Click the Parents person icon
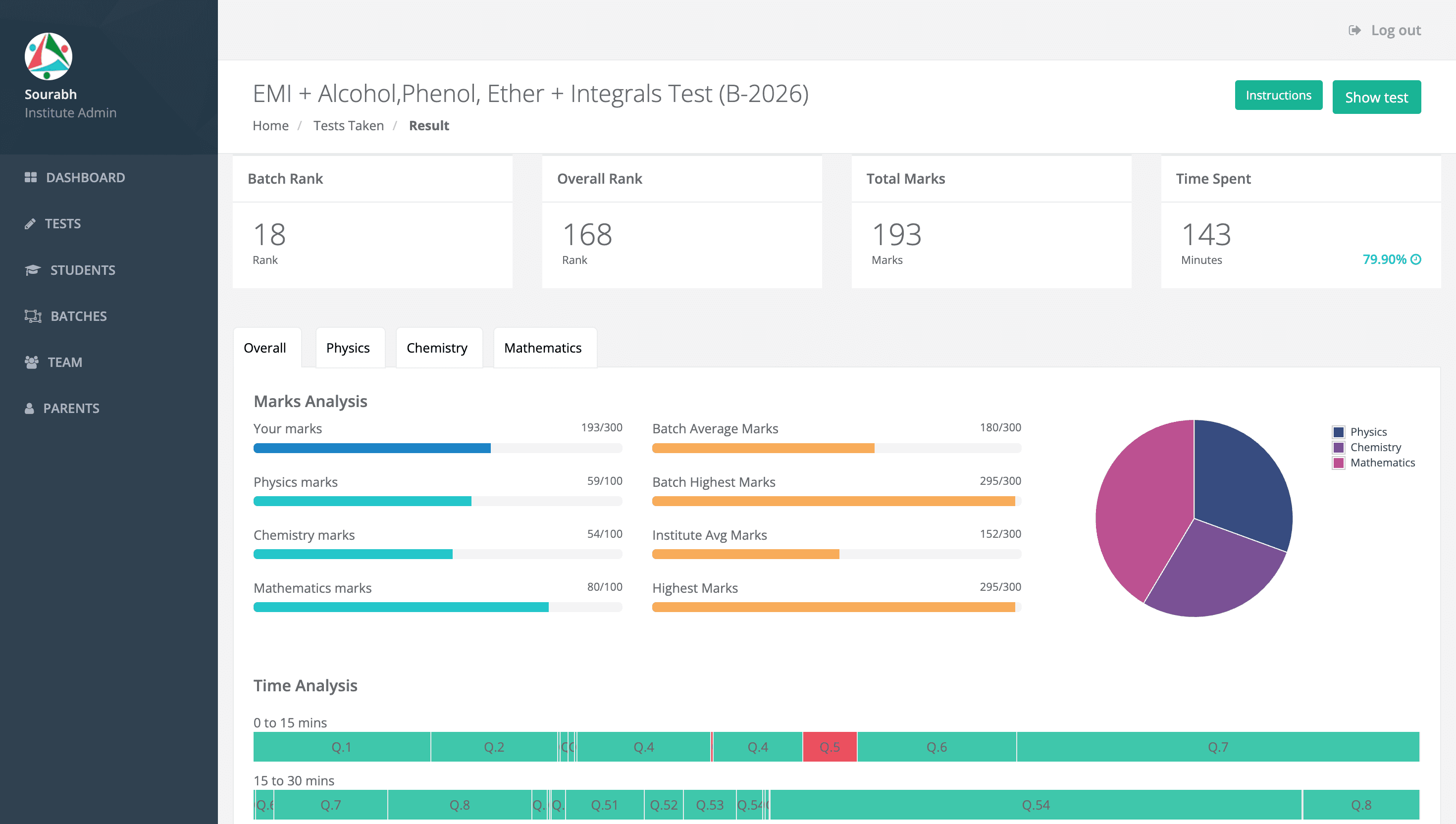 point(29,409)
